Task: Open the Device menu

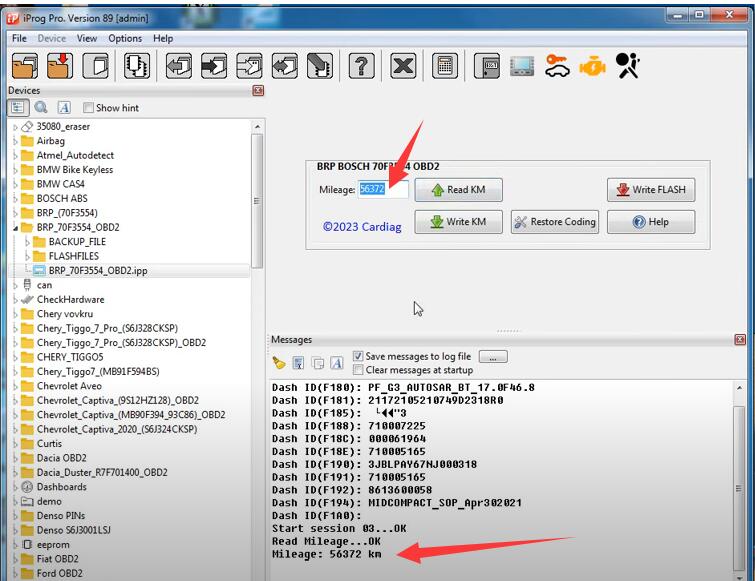Action: 52,39
